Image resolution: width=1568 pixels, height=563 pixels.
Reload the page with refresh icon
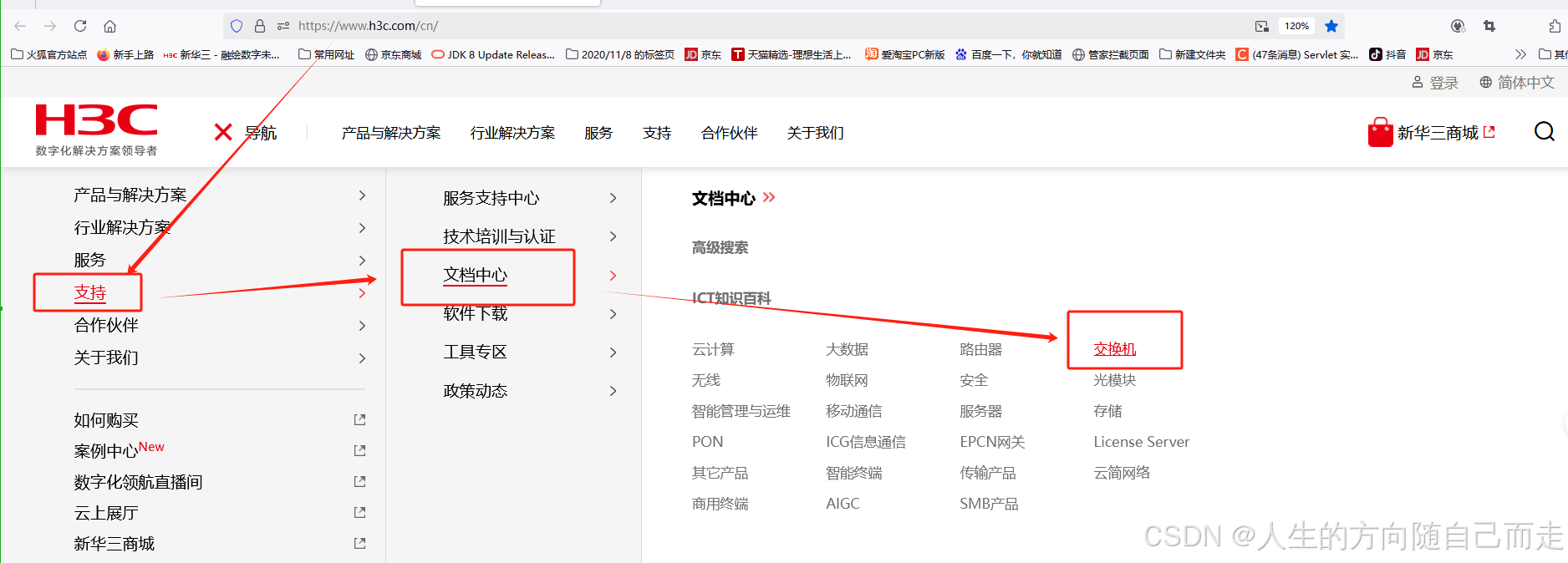coord(80,26)
